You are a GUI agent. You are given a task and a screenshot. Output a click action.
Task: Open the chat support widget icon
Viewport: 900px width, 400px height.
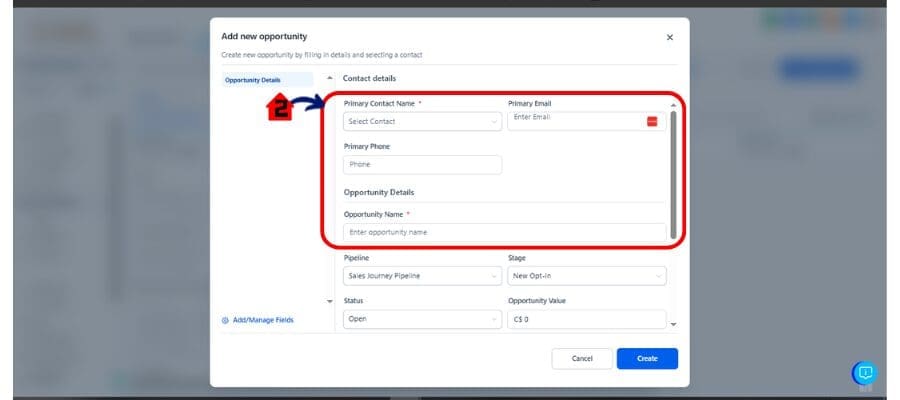865,373
